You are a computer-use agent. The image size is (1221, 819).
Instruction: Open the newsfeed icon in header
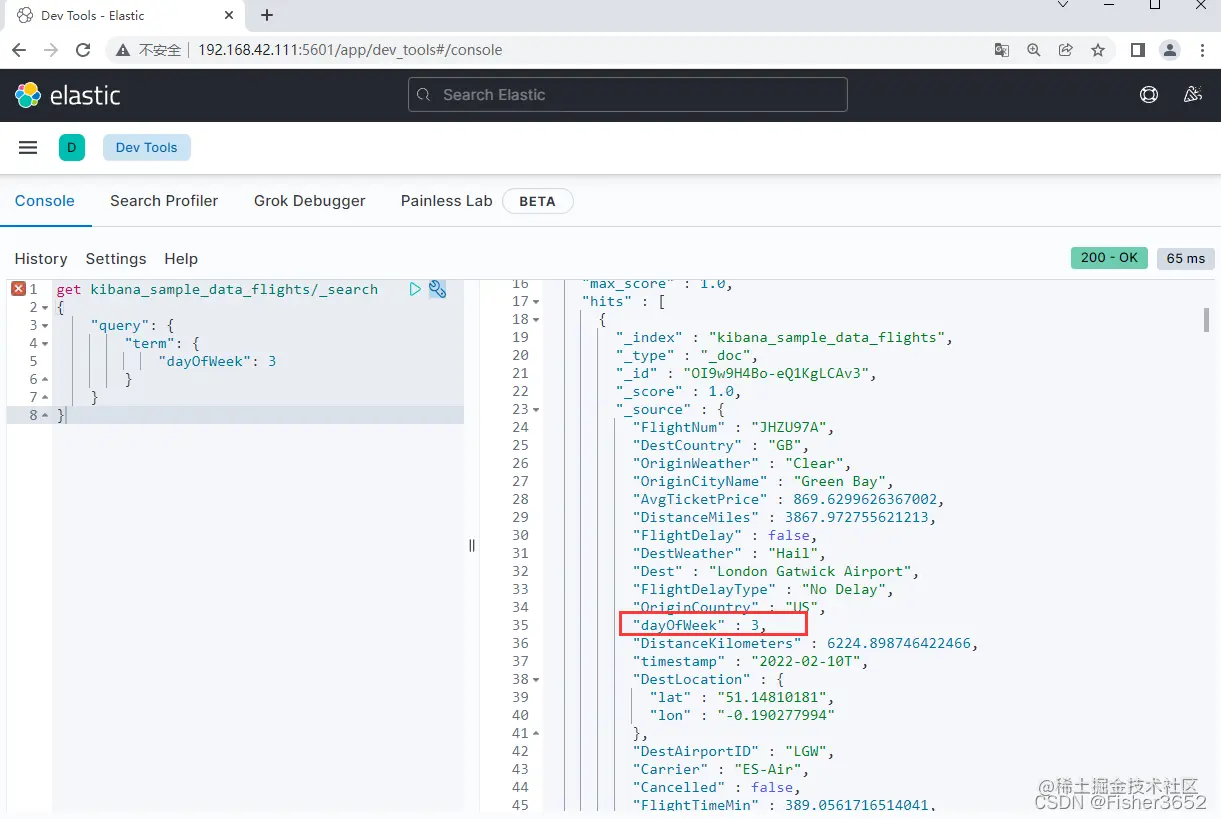click(1192, 95)
